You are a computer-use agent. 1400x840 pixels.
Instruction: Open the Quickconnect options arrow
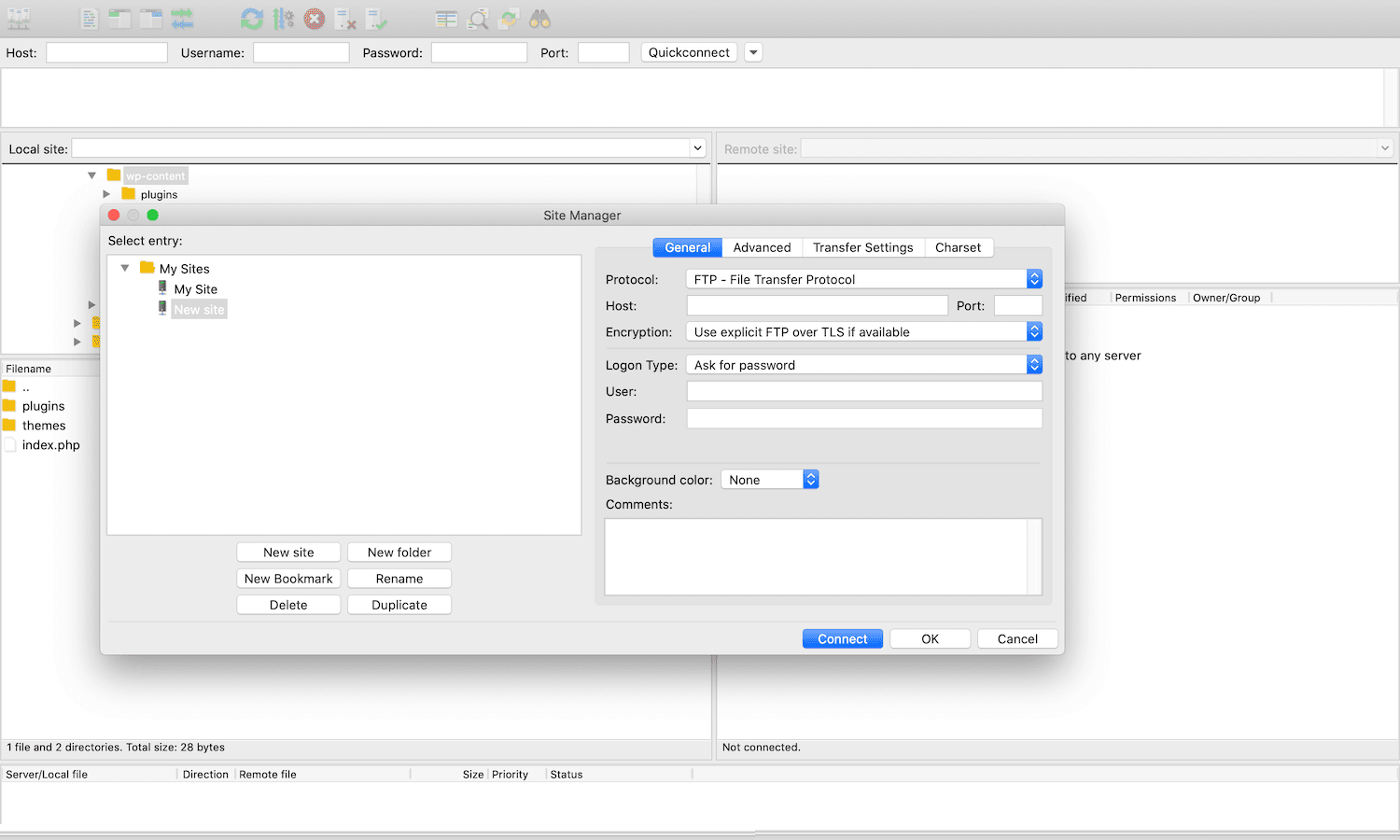tap(752, 52)
